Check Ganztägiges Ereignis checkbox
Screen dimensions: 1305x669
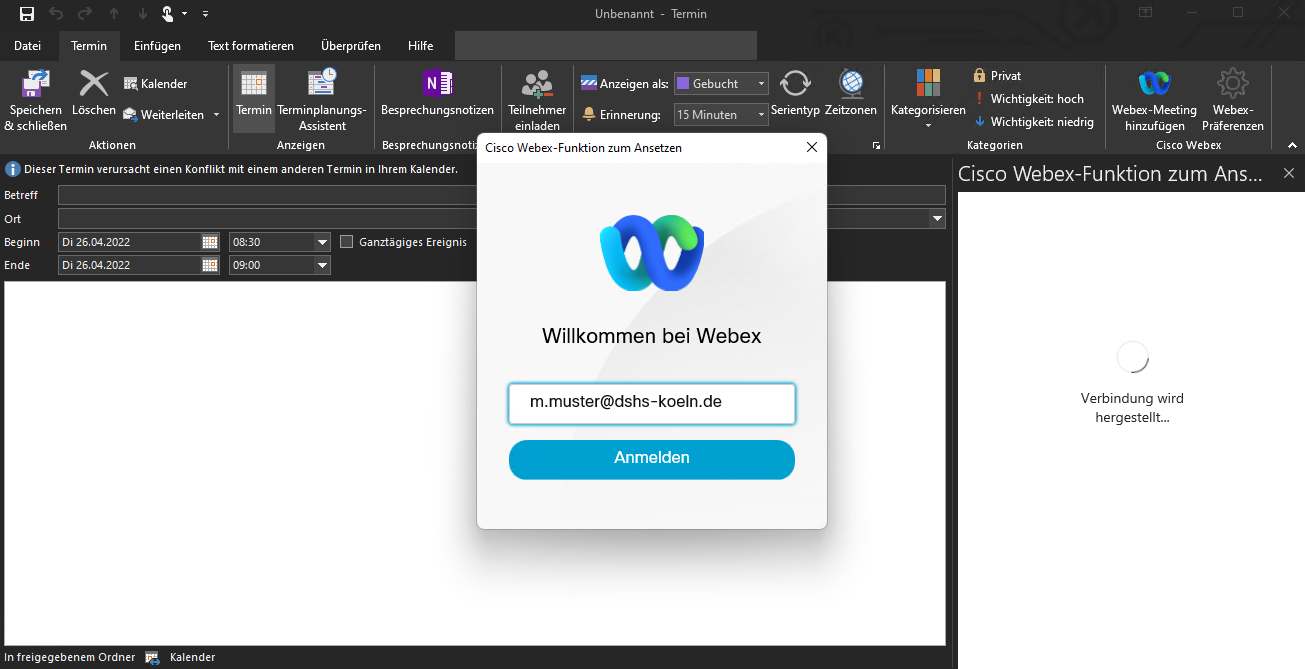347,242
